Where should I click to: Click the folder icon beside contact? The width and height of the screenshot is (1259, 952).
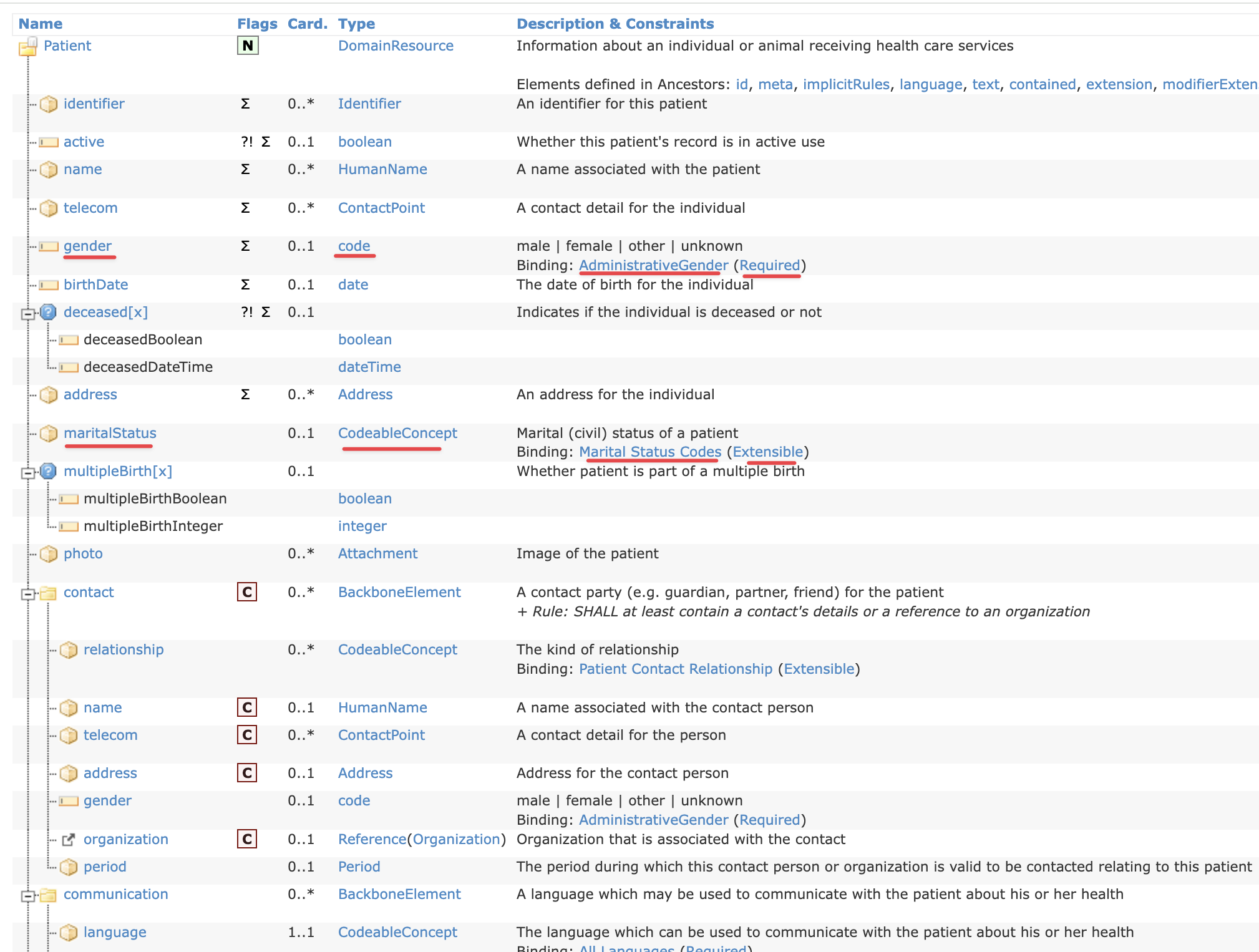pos(49,593)
